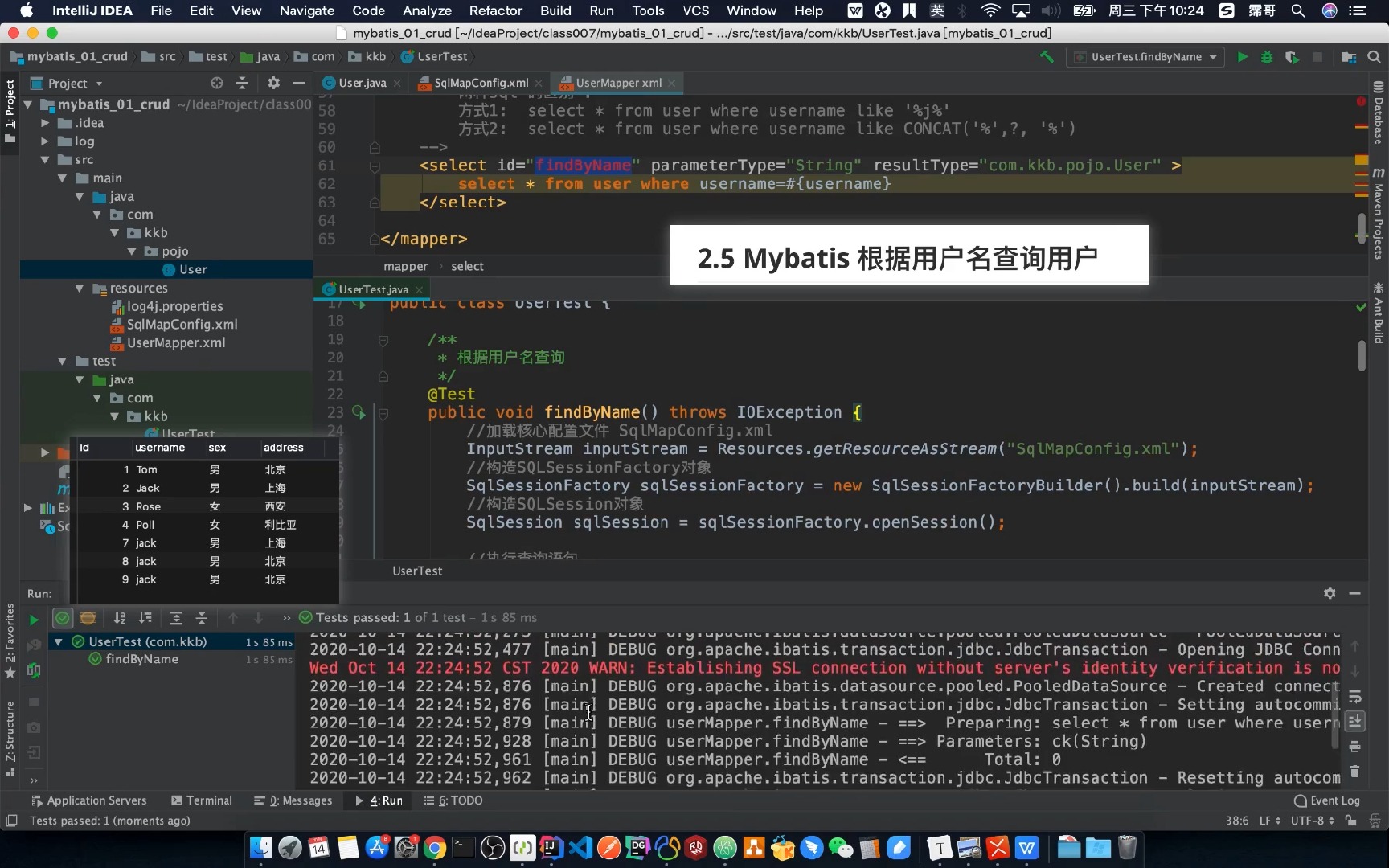Click Project panel locate target icon
Viewport: 1389px width, 868px height.
click(x=216, y=83)
